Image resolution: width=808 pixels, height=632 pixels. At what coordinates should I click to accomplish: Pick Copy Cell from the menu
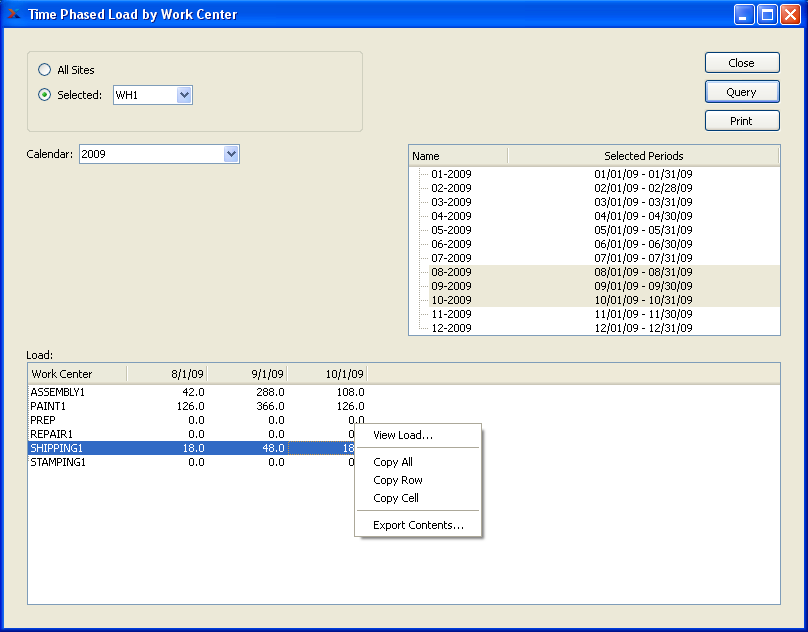click(396, 498)
